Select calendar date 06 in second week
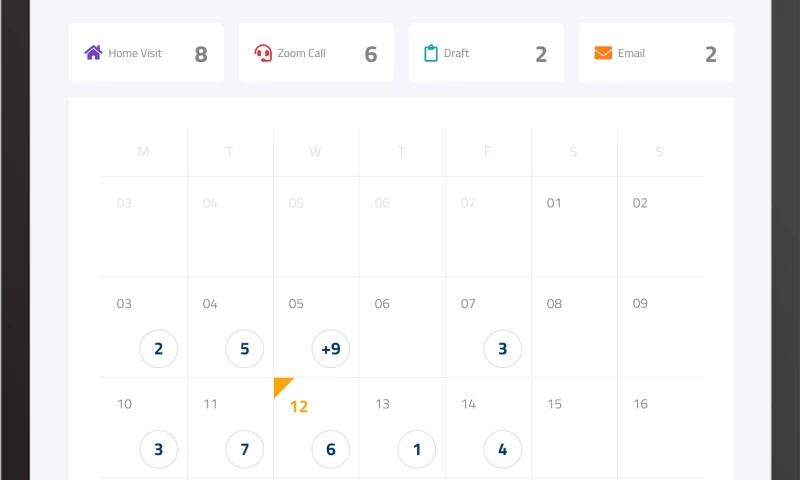The height and width of the screenshot is (480, 800). (382, 304)
